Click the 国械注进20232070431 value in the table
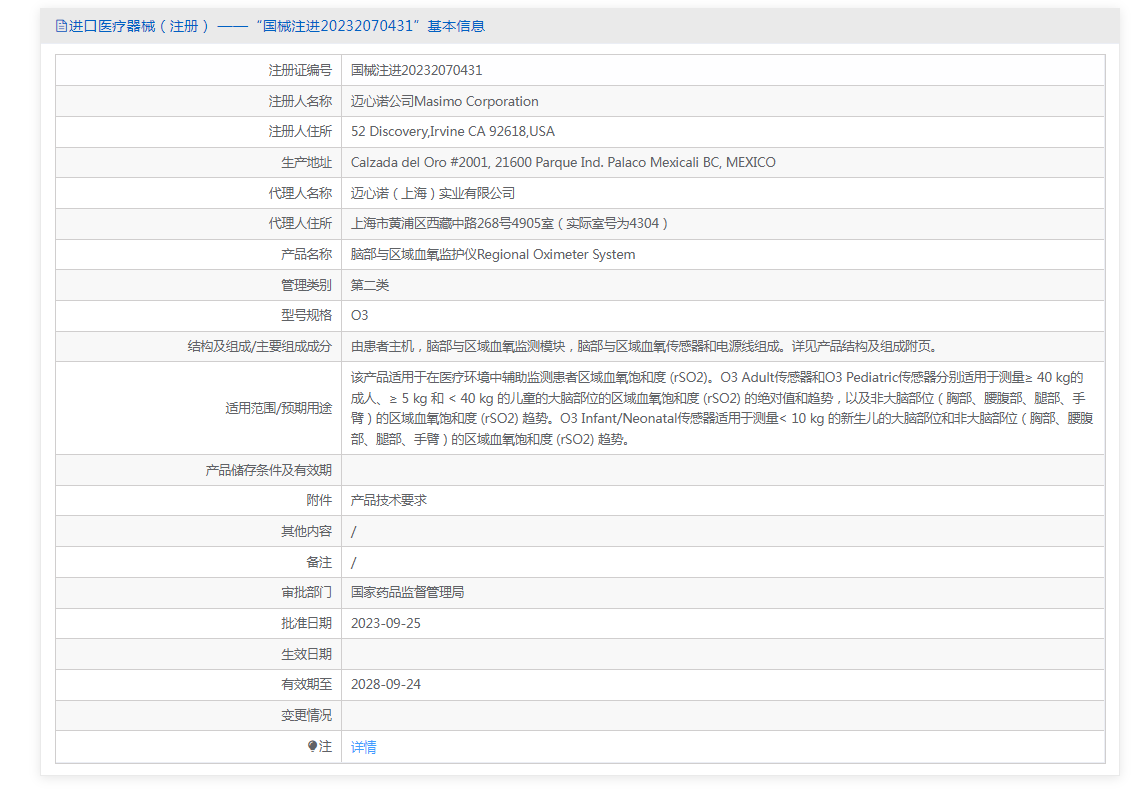 pos(417,70)
